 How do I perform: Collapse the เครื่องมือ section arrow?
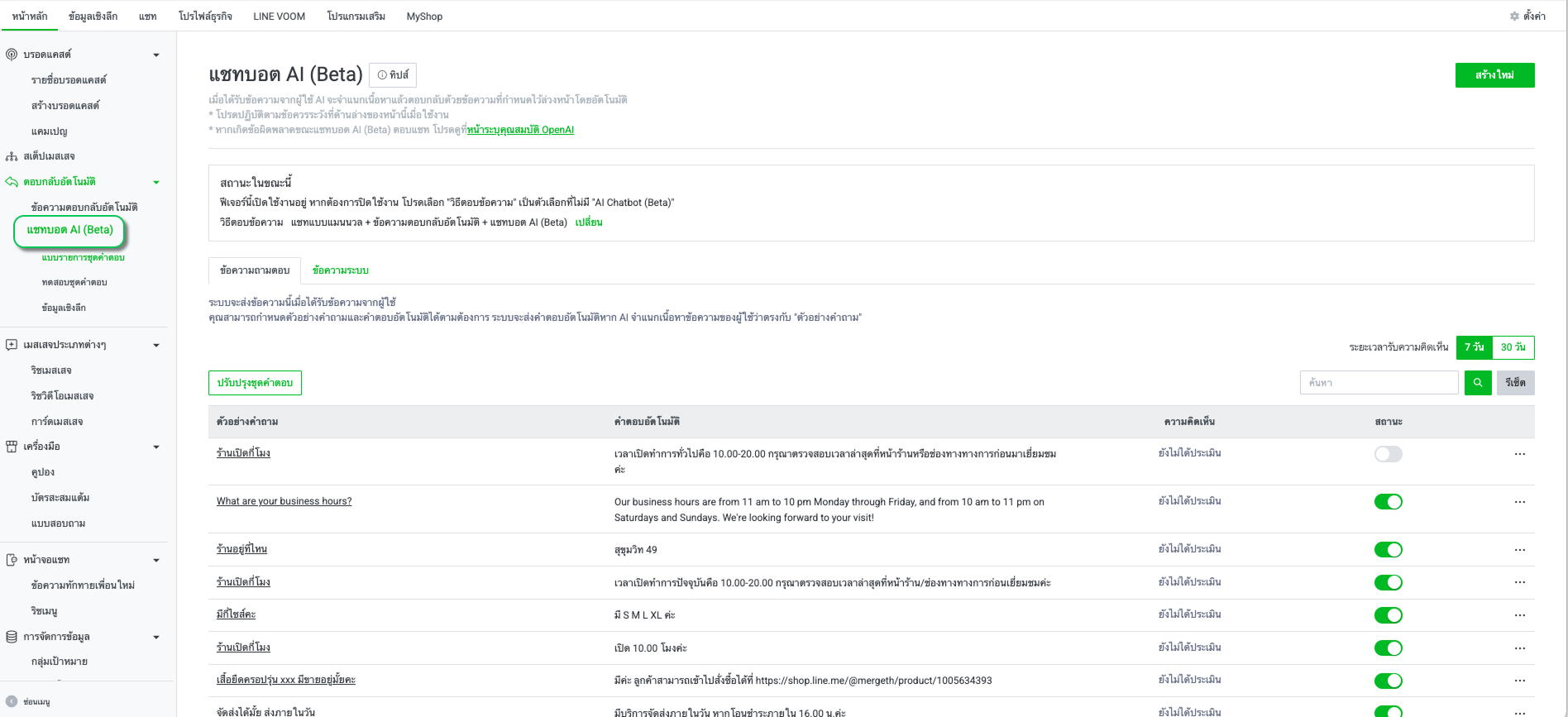coord(156,447)
